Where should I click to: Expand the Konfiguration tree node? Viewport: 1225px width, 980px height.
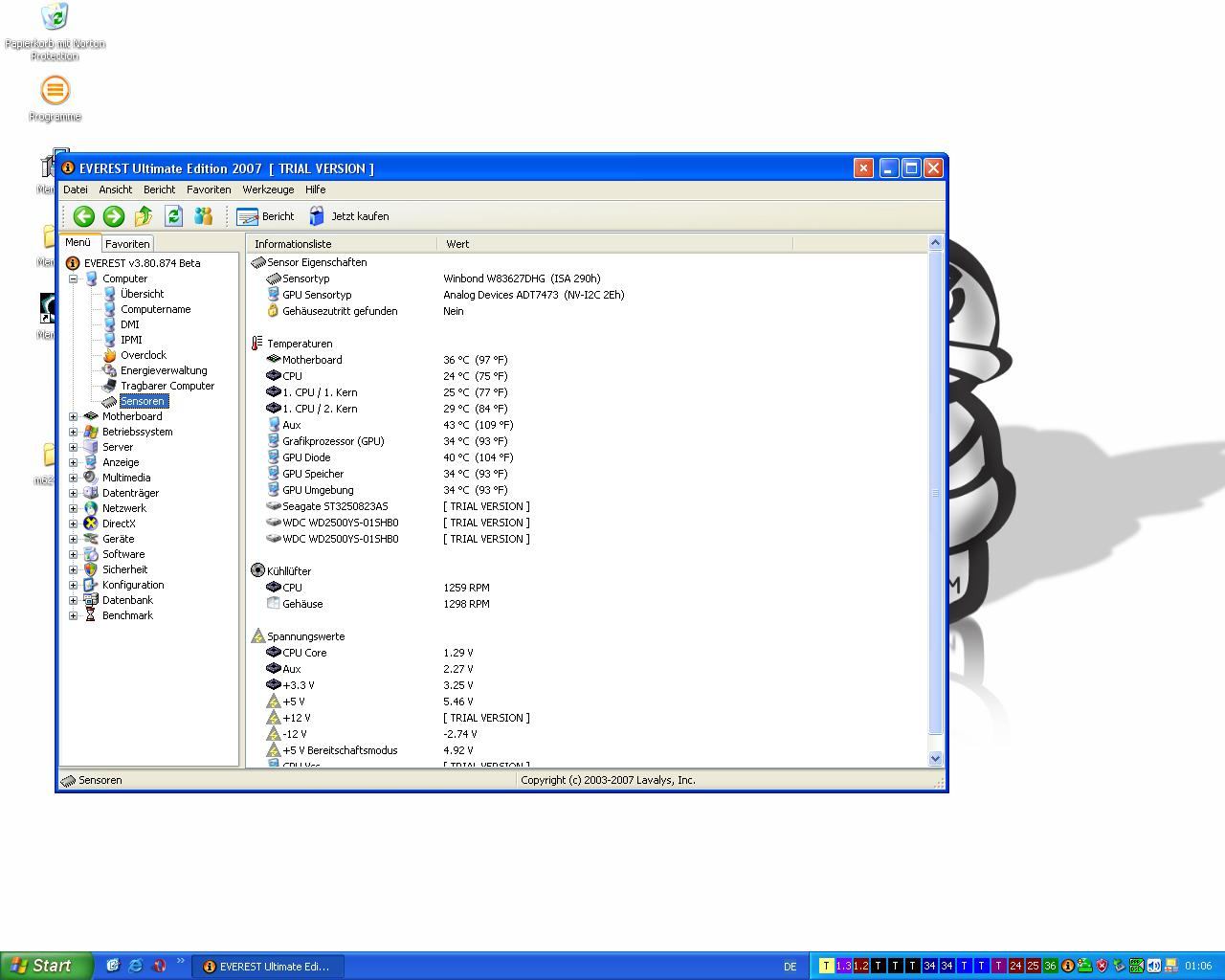(x=73, y=585)
